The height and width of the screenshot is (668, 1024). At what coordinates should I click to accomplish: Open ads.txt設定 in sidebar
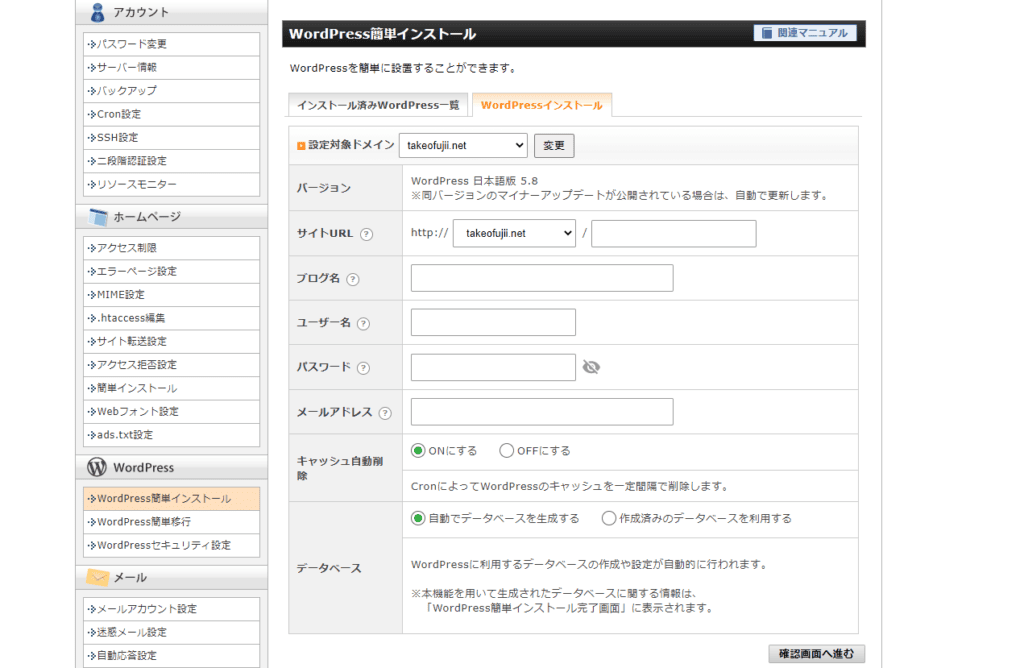[x=171, y=435]
